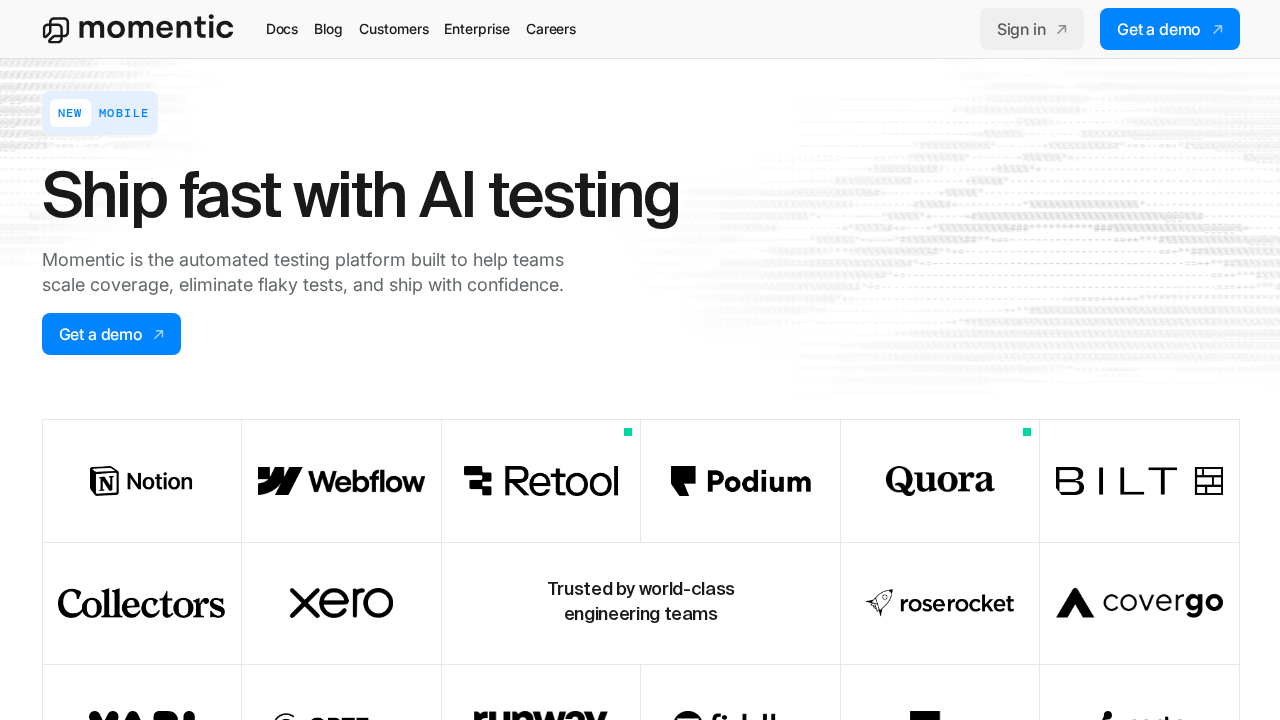Click the Roserocket logo
Screen dimensions: 1280x720
(940, 603)
